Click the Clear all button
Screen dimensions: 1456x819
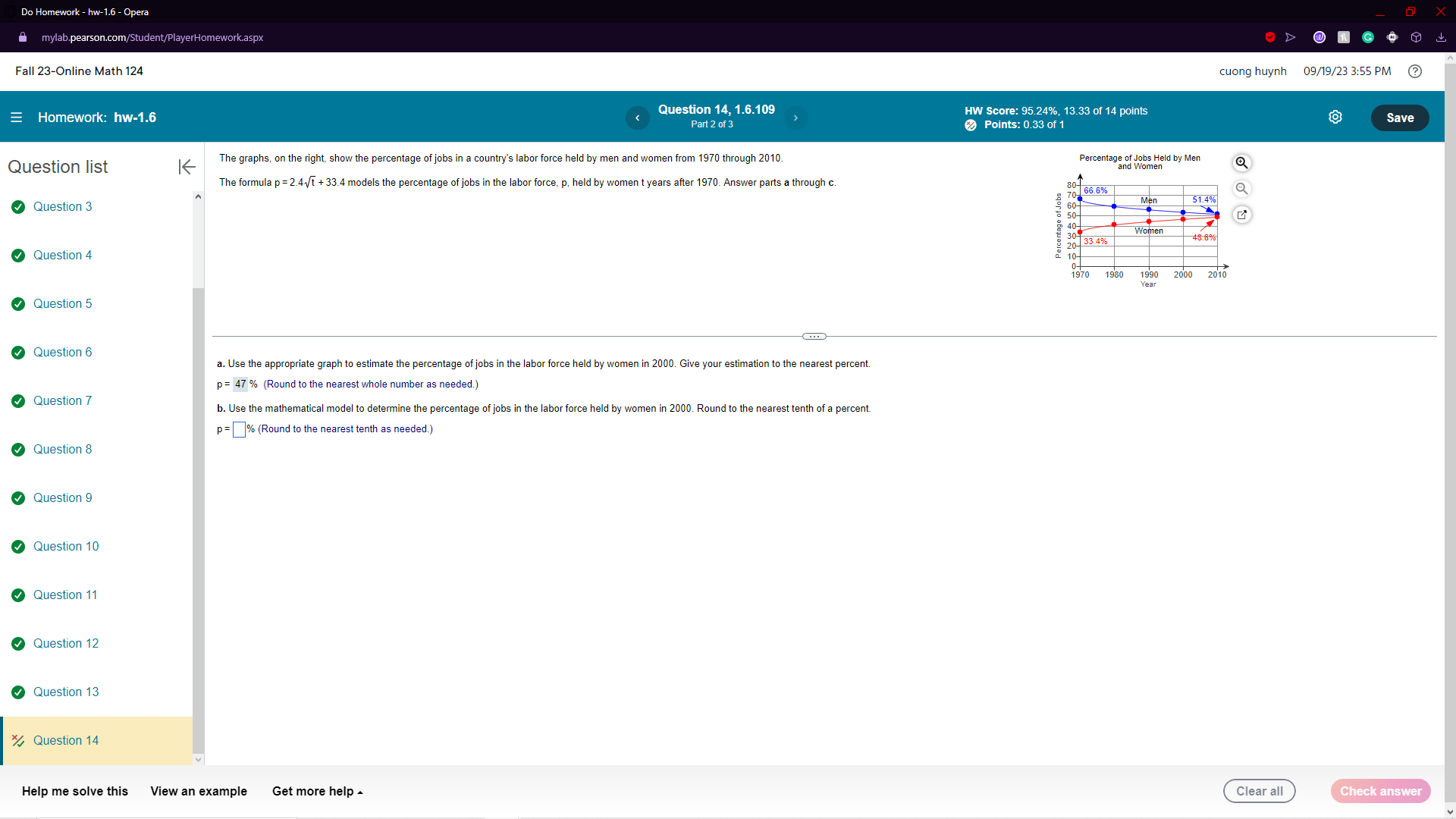pos(1259,791)
